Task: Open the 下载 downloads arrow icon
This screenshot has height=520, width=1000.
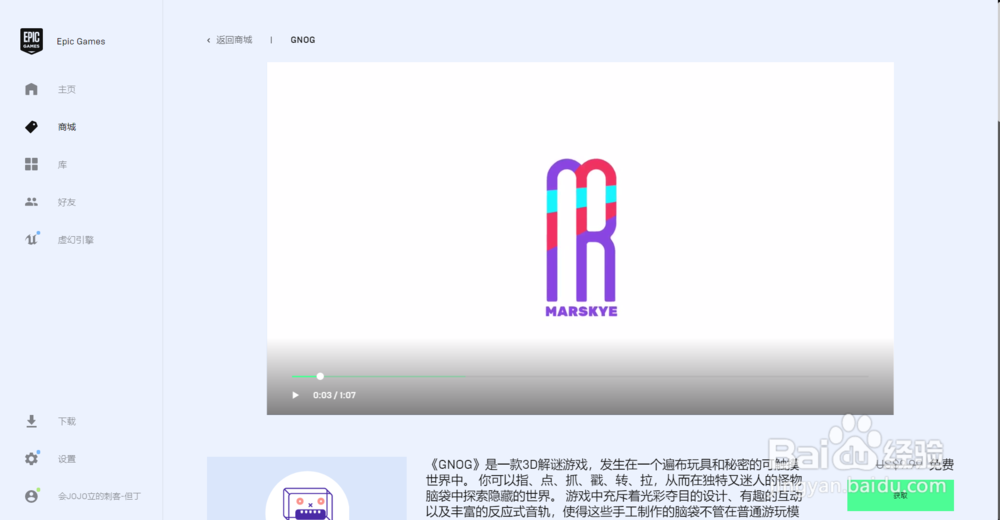Action: click(x=31, y=421)
